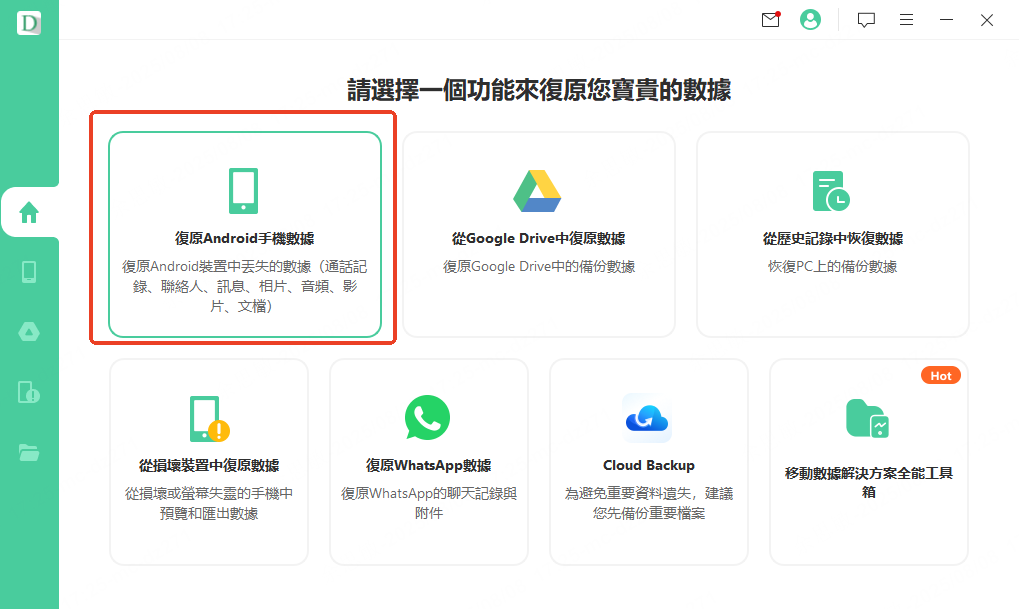Image resolution: width=1019 pixels, height=609 pixels.
Task: Click the Android card description text
Action: pyautogui.click(x=244, y=286)
